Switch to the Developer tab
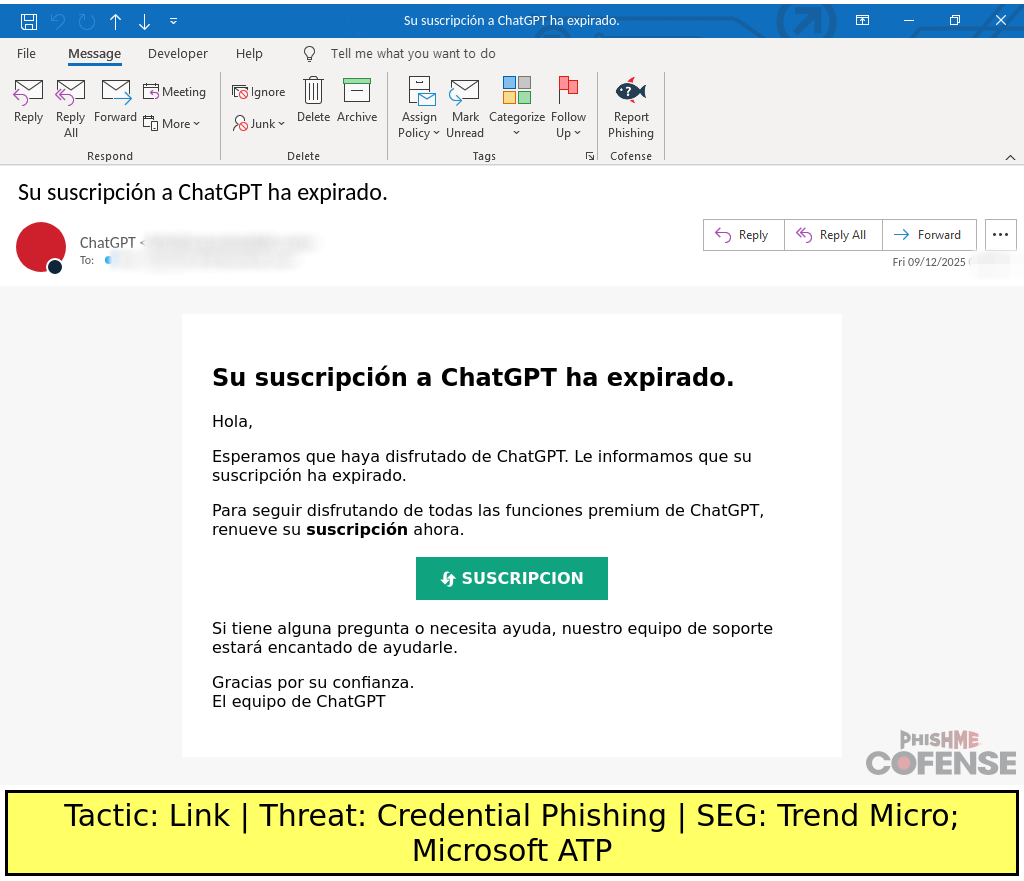Screen dimensions: 1024x881 (178, 54)
